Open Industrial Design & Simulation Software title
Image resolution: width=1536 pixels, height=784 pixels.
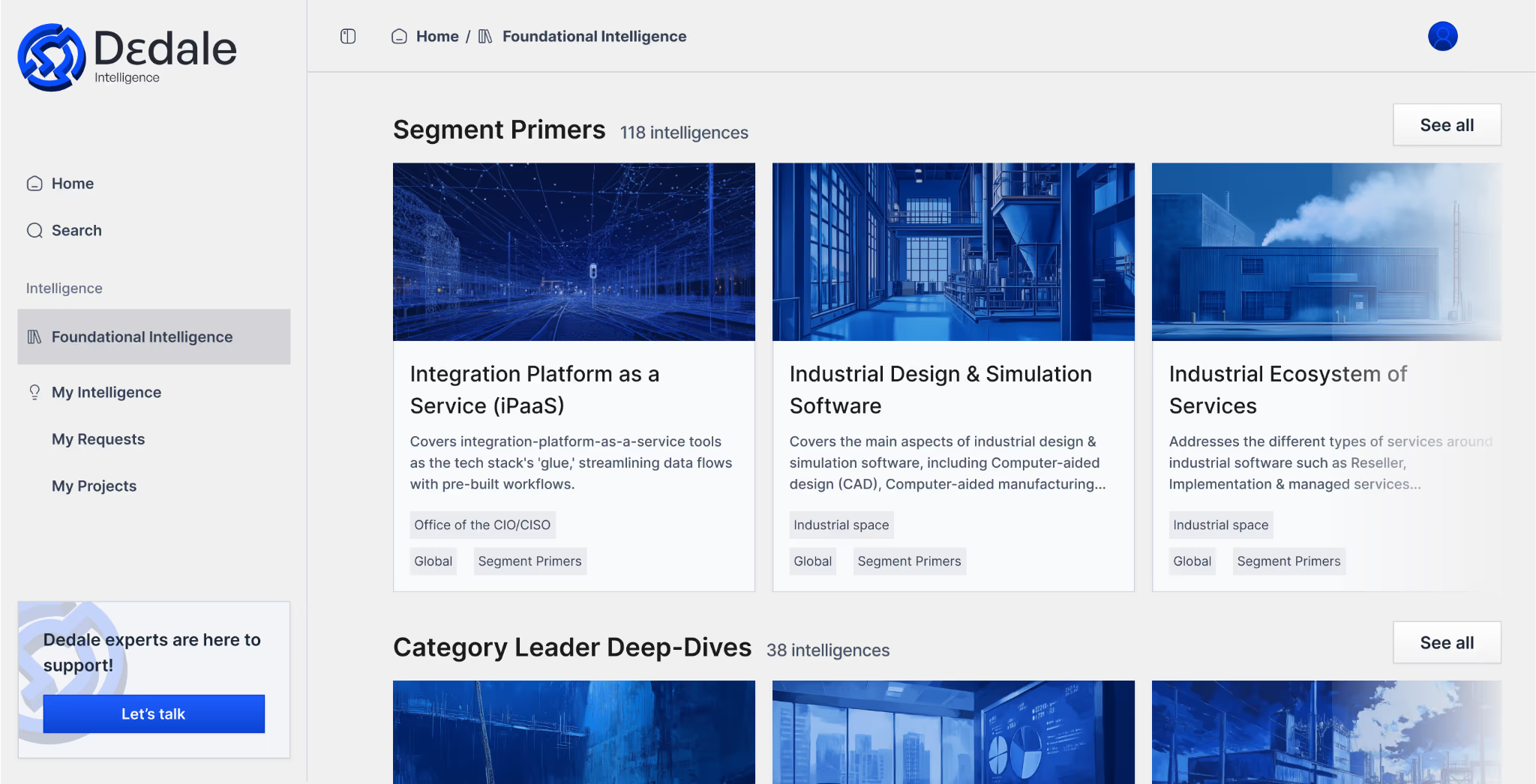click(940, 390)
